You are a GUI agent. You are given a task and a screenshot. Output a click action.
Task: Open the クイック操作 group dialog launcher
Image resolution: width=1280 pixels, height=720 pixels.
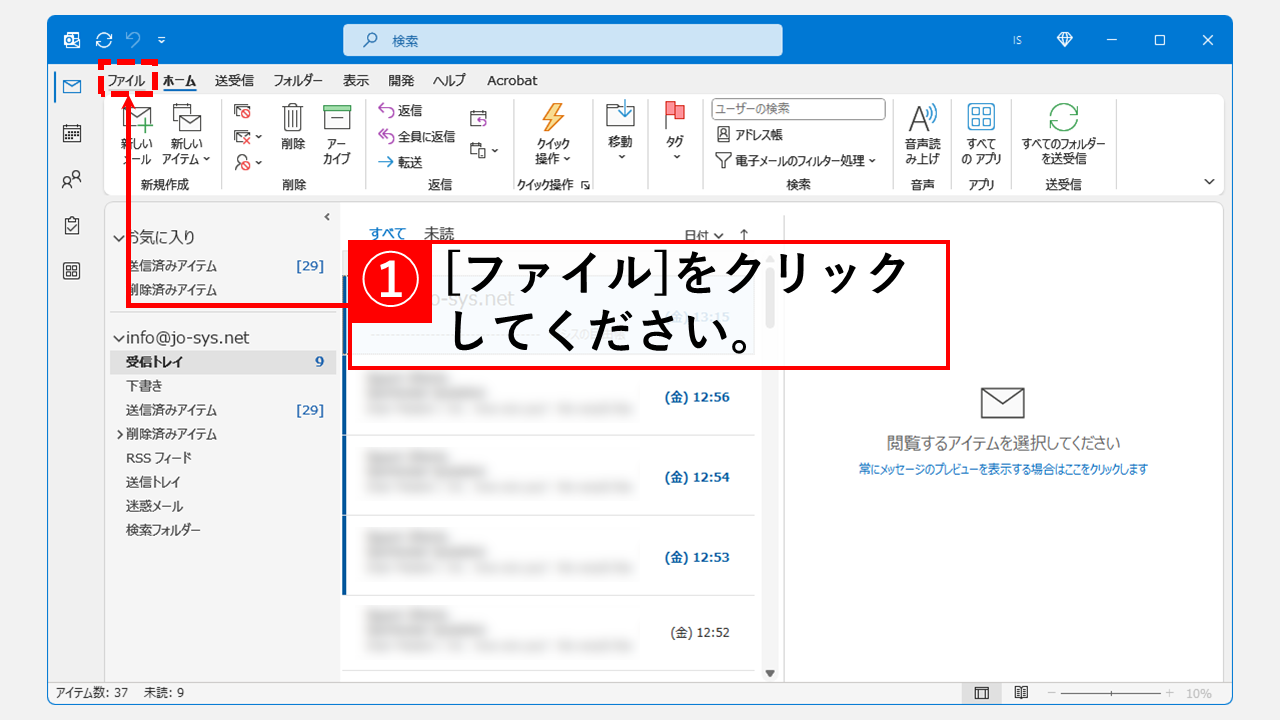click(585, 185)
